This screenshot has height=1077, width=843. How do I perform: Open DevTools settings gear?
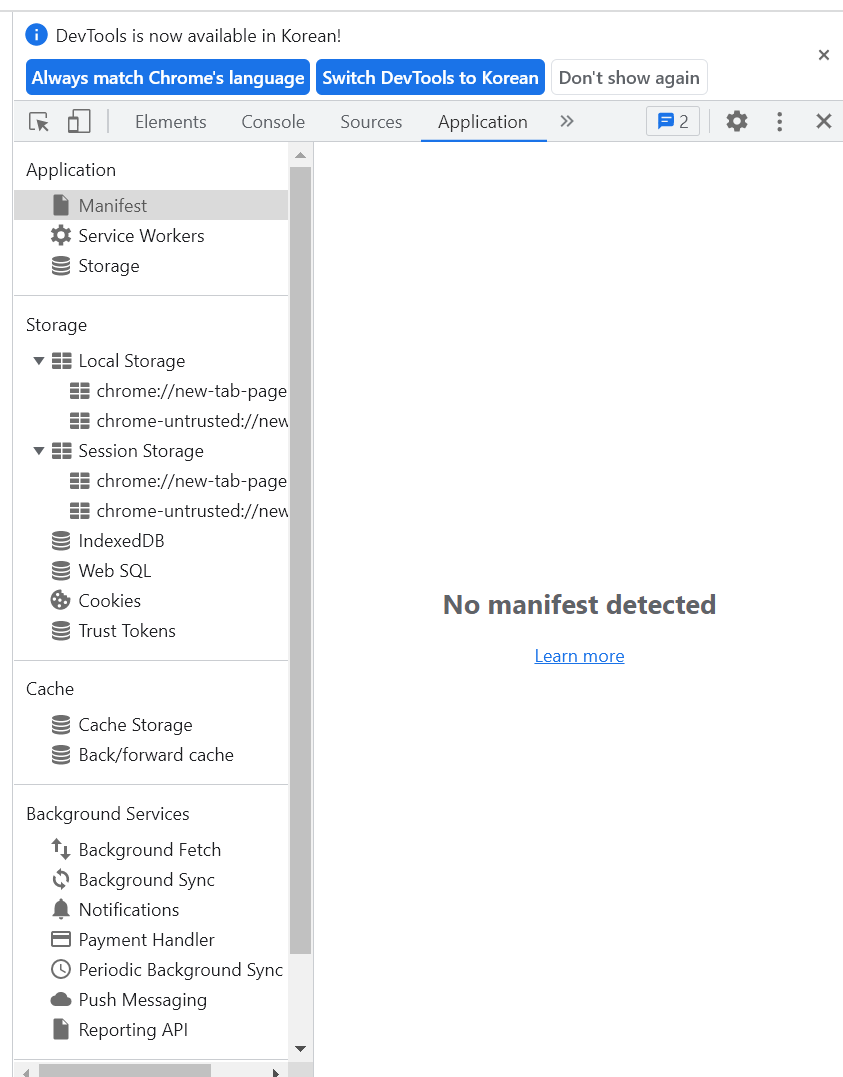737,122
